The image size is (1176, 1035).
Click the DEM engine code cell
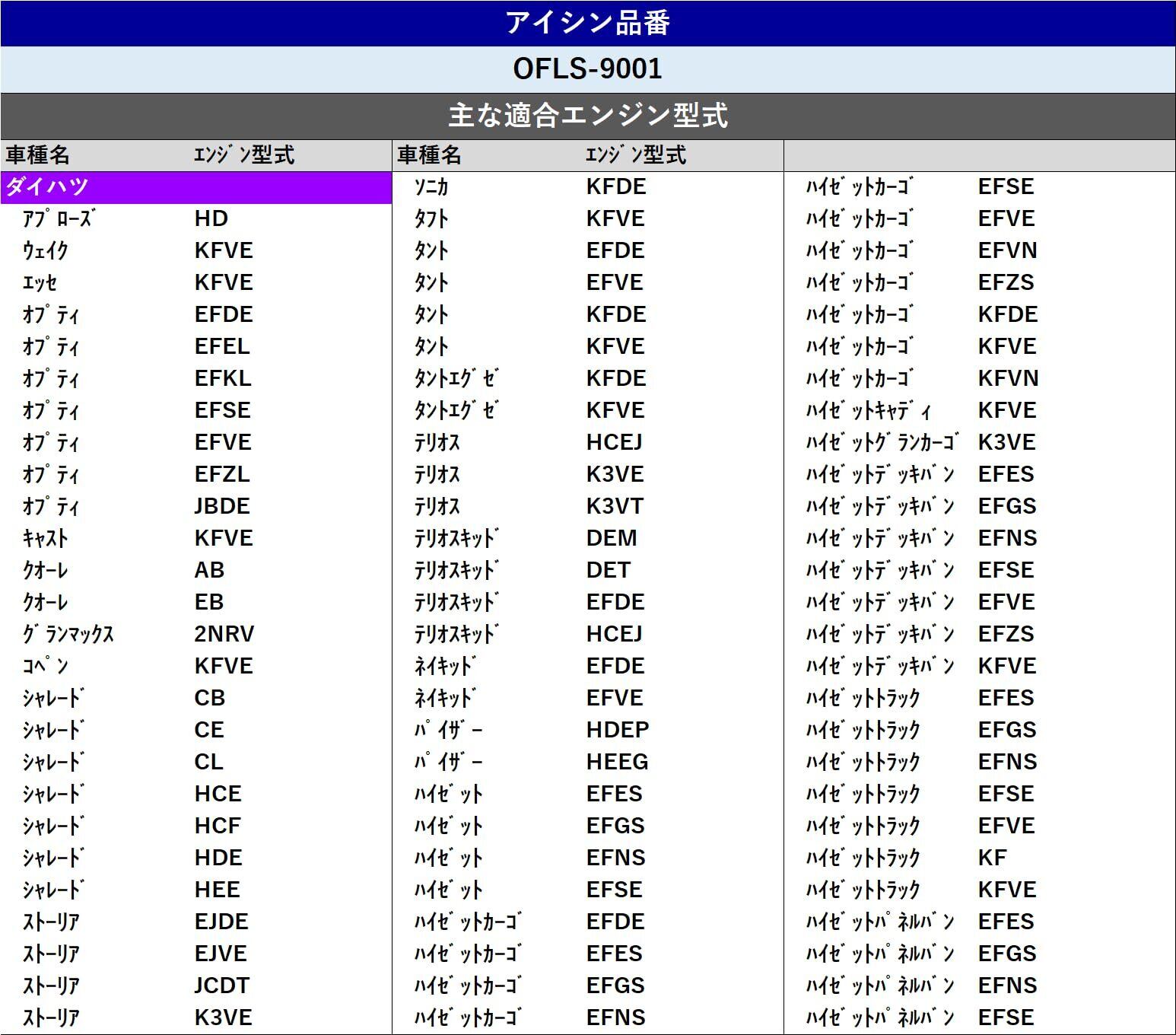pos(612,538)
